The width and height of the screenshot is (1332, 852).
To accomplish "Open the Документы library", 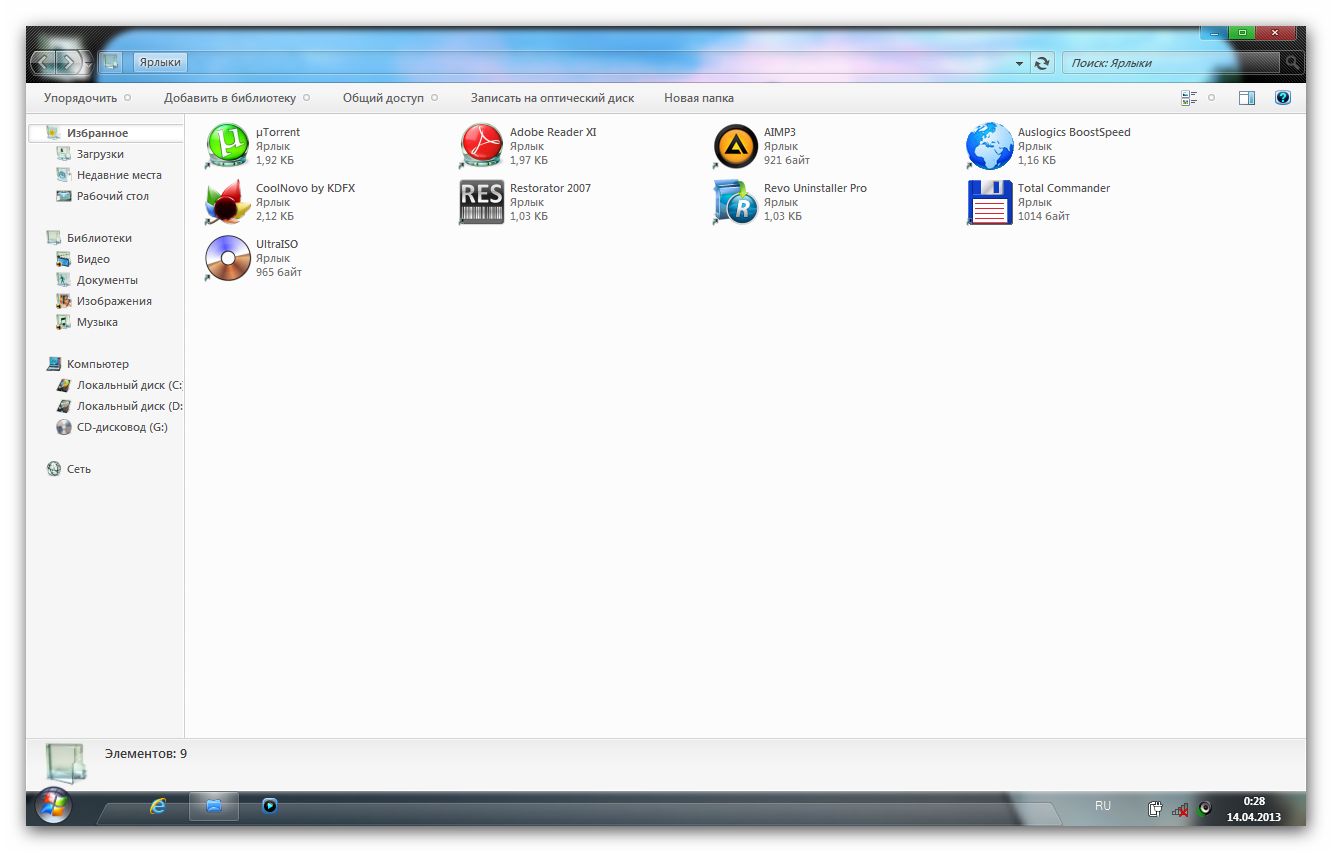I will point(107,280).
